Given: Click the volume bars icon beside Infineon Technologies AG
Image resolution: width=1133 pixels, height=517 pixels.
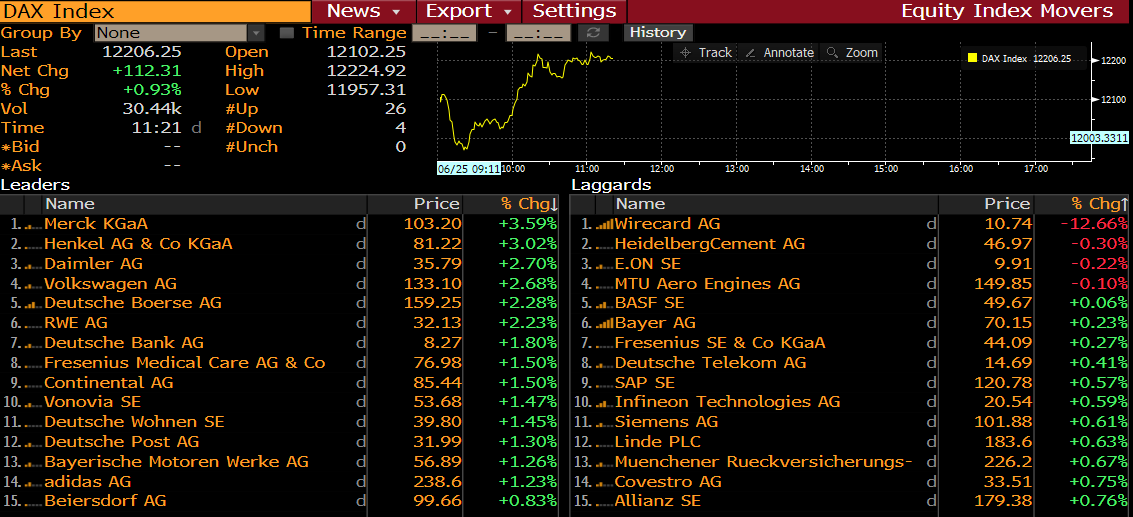Looking at the screenshot, I should 604,402.
